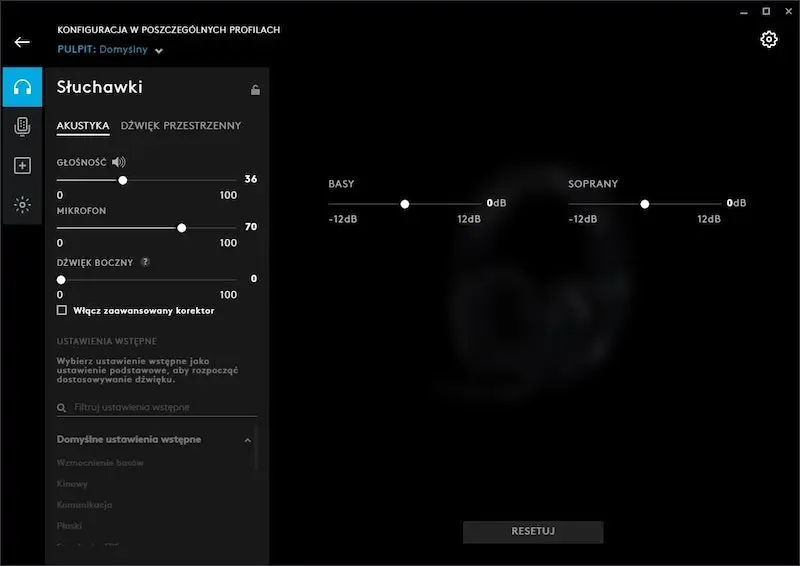Image resolution: width=800 pixels, height=566 pixels.
Task: Click the back arrow icon
Action: [x=22, y=43]
